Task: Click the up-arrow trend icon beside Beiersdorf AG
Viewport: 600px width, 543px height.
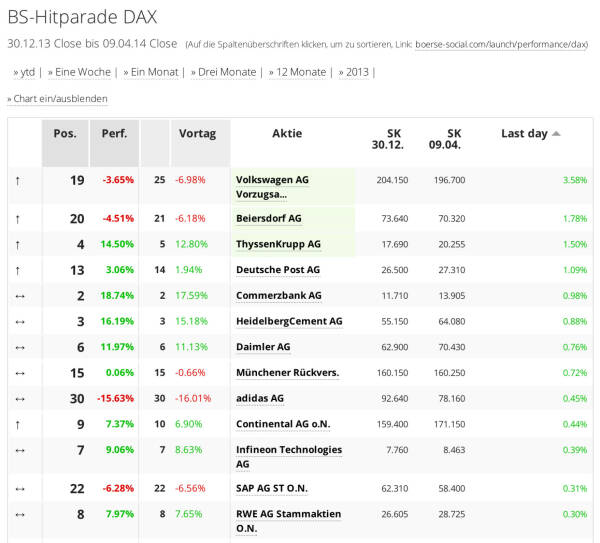Action: [x=17, y=218]
